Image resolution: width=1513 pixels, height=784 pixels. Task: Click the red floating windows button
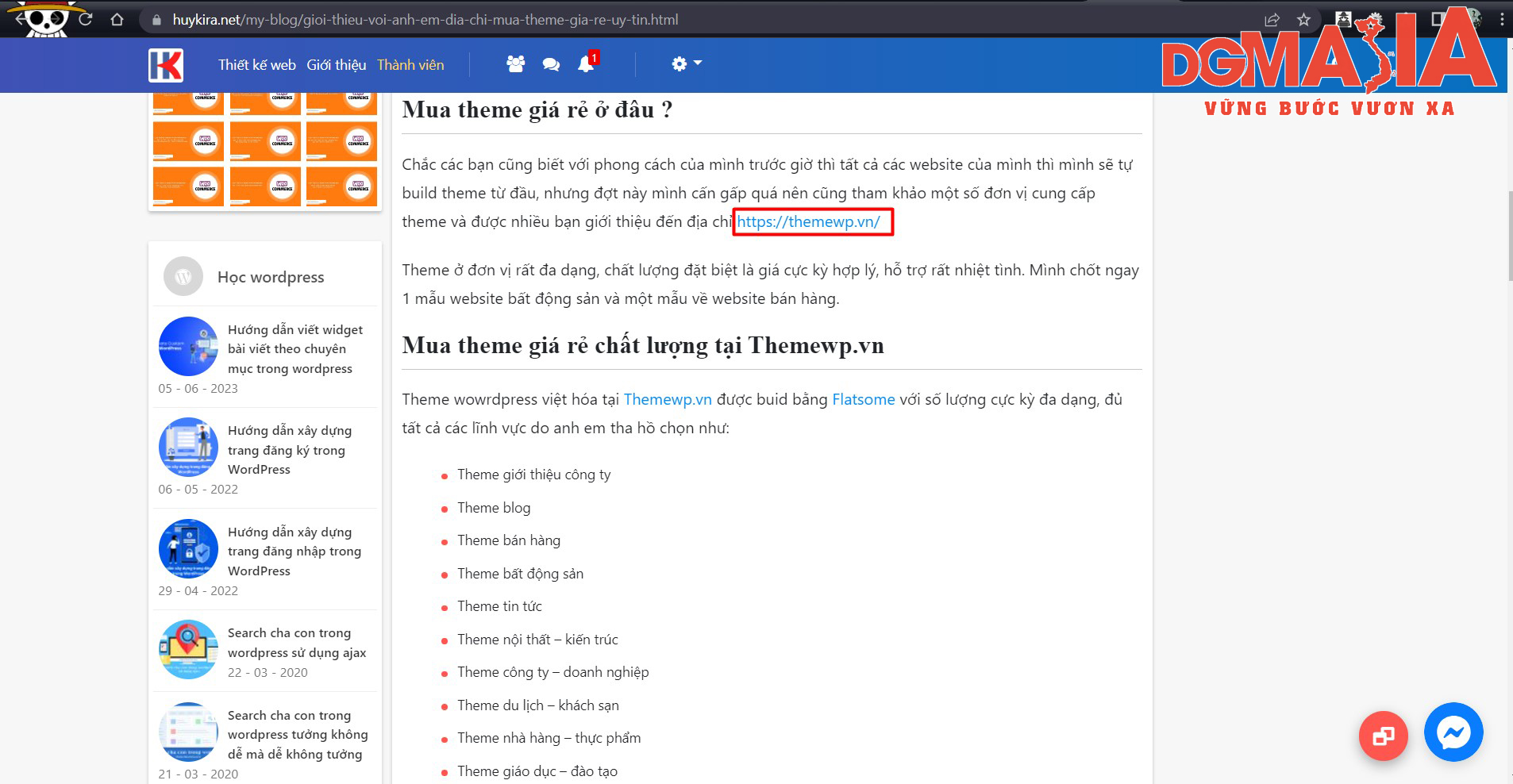pyautogui.click(x=1384, y=736)
